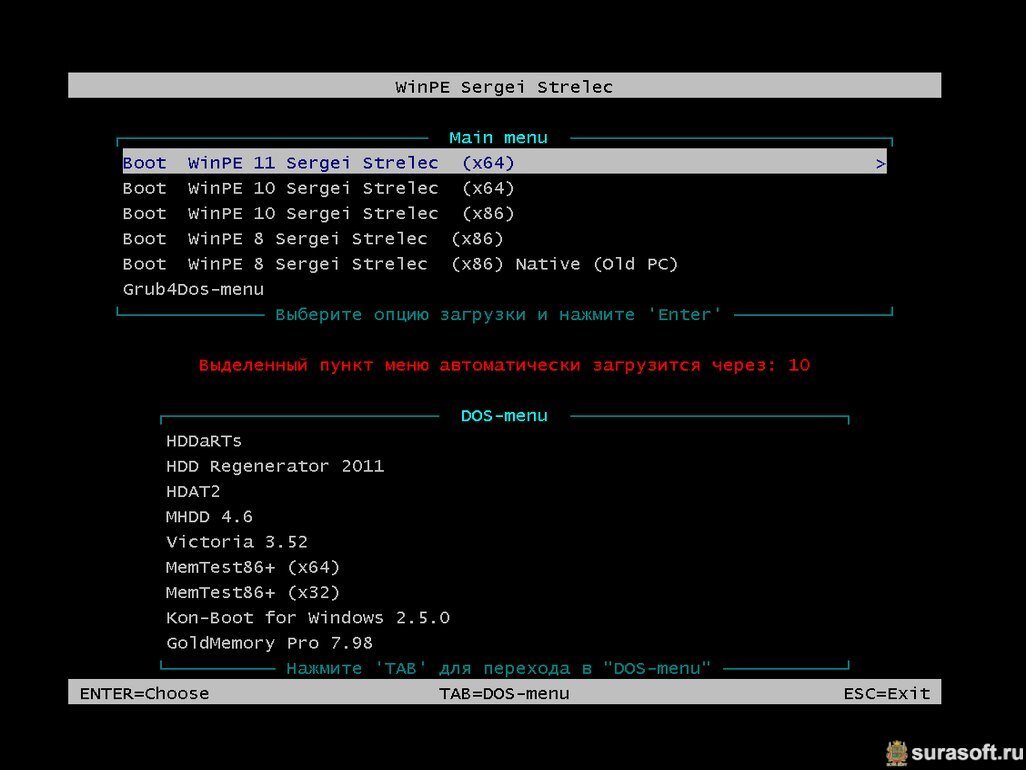Choose WinPE 8 (x86) Native Old PC entry
Image resolution: width=1026 pixels, height=770 pixels.
tap(400, 264)
